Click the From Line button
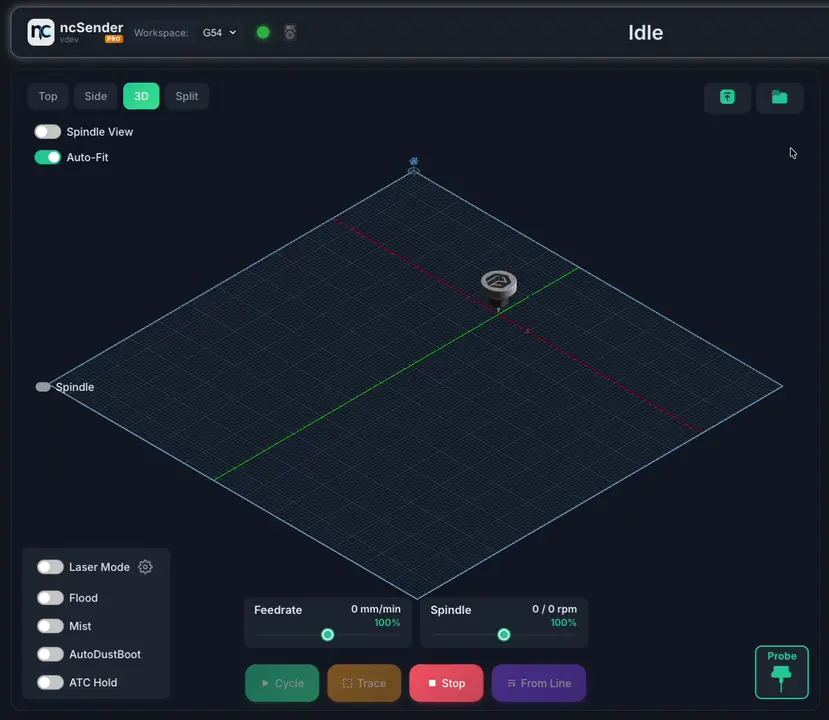This screenshot has width=829, height=720. 539,683
